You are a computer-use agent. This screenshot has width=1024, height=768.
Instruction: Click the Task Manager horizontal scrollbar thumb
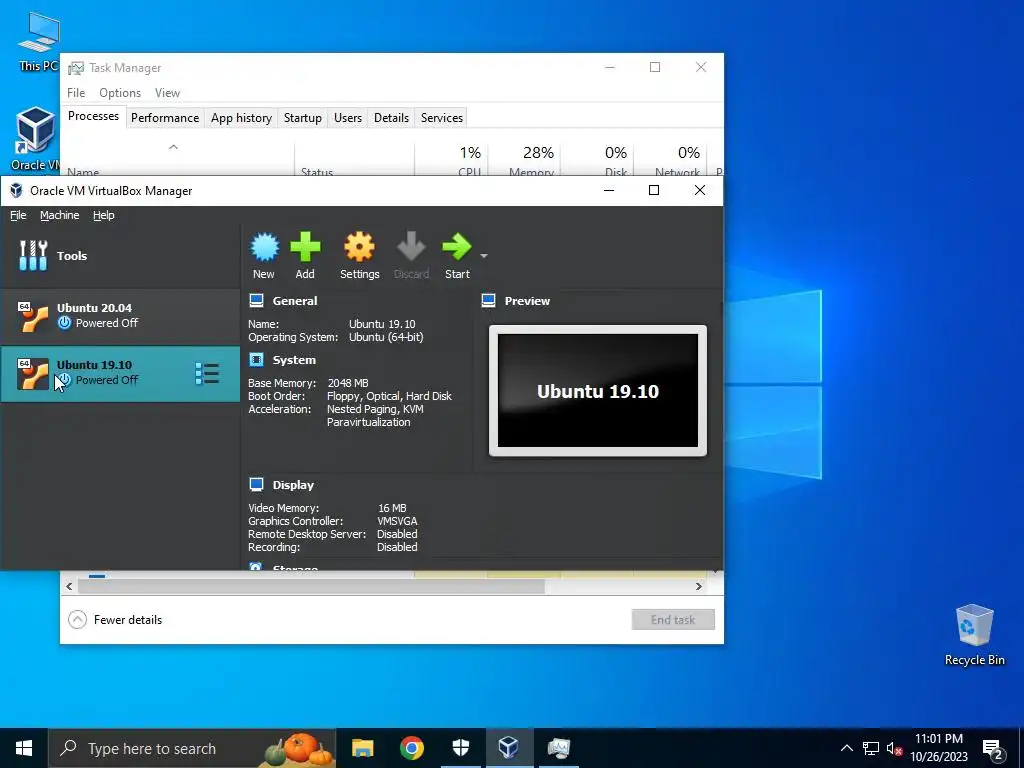click(311, 586)
